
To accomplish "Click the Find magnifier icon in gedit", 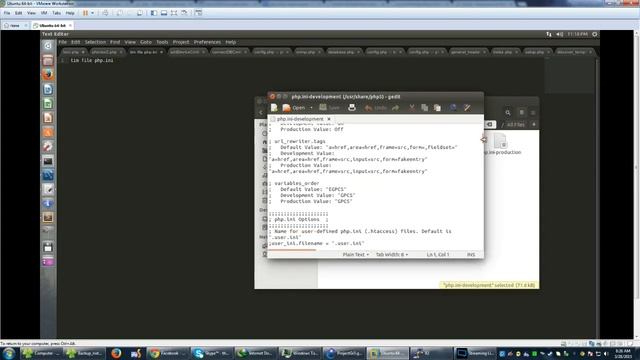I will (x=453, y=108).
